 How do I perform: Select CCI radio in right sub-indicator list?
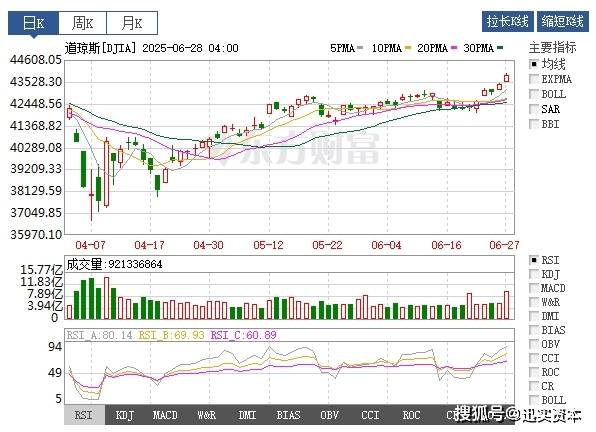tap(534, 358)
